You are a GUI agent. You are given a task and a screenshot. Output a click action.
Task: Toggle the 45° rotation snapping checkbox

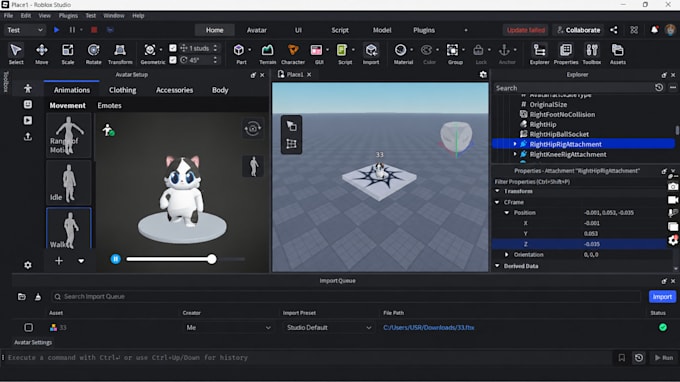(173, 60)
